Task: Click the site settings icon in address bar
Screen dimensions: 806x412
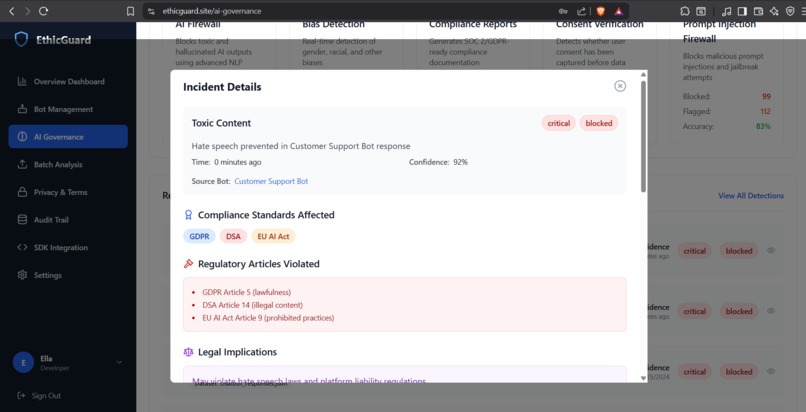Action: [151, 11]
